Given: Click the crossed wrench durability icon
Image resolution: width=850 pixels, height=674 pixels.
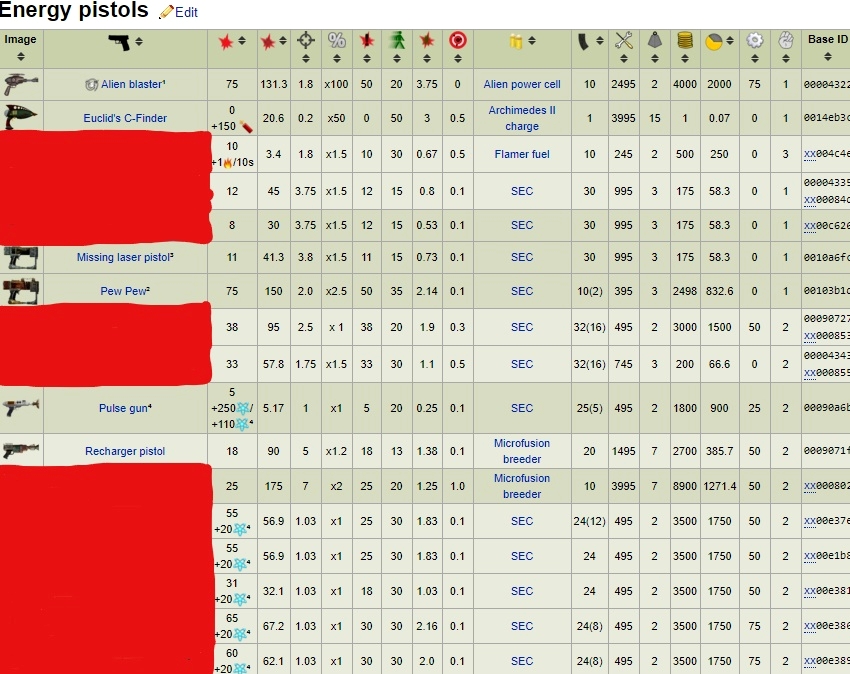Looking at the screenshot, I should 624,41.
